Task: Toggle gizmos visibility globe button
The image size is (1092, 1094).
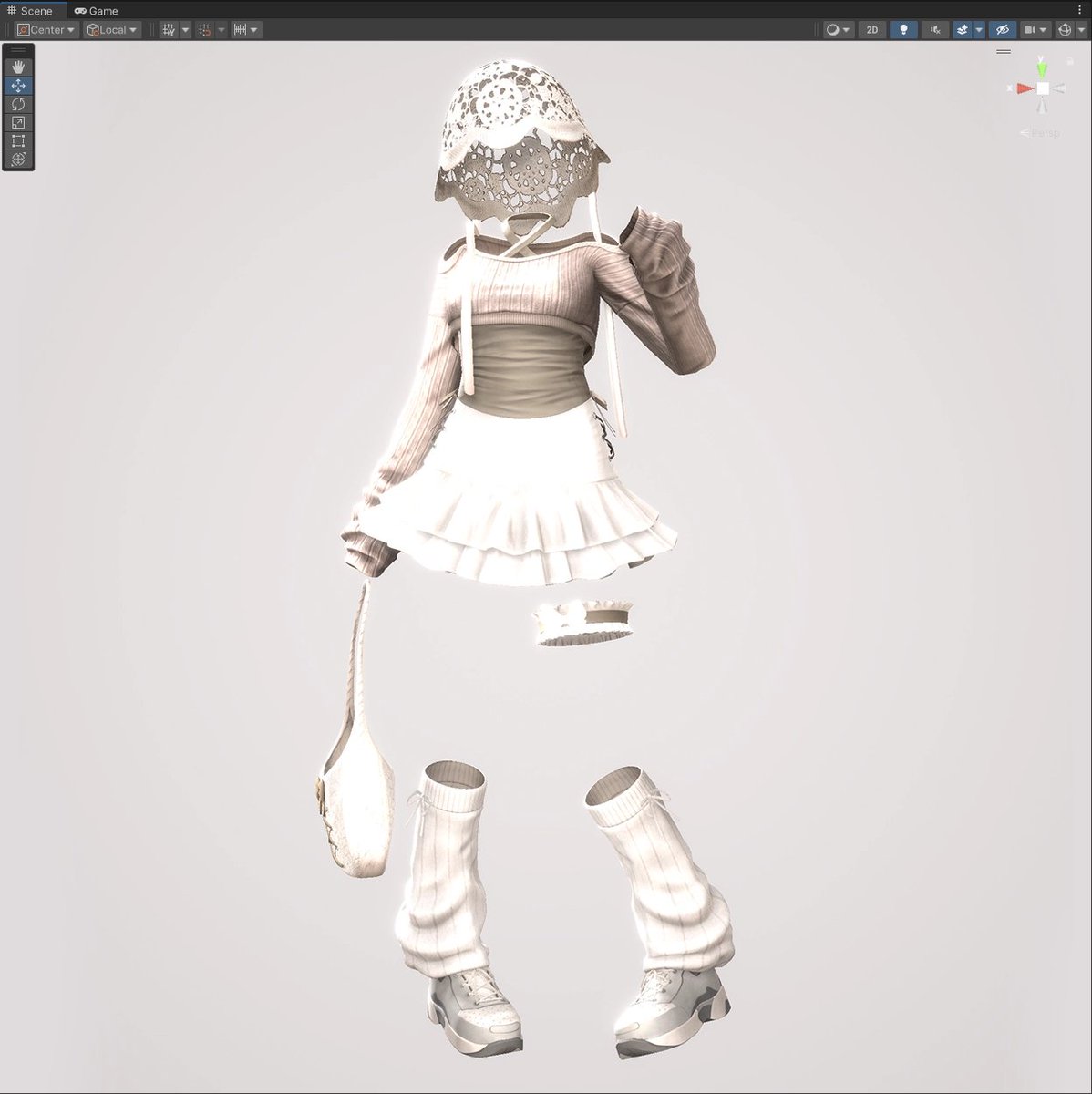Action: tap(1064, 30)
